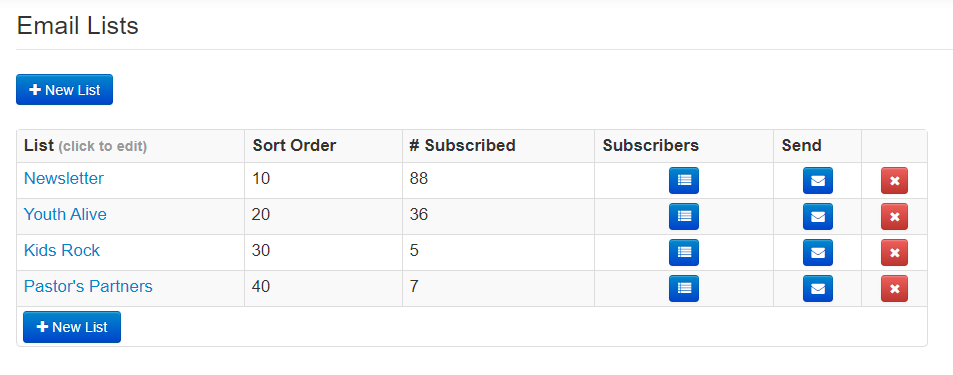Send email to Youth Alive list
The height and width of the screenshot is (375, 953).
coord(817,216)
